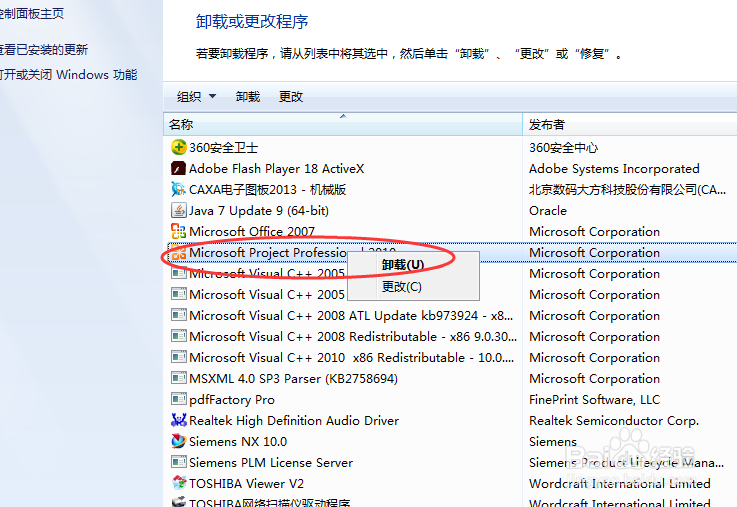The height and width of the screenshot is (507, 737).
Task: Click the Siemens PLM License Server icon
Action: click(179, 462)
